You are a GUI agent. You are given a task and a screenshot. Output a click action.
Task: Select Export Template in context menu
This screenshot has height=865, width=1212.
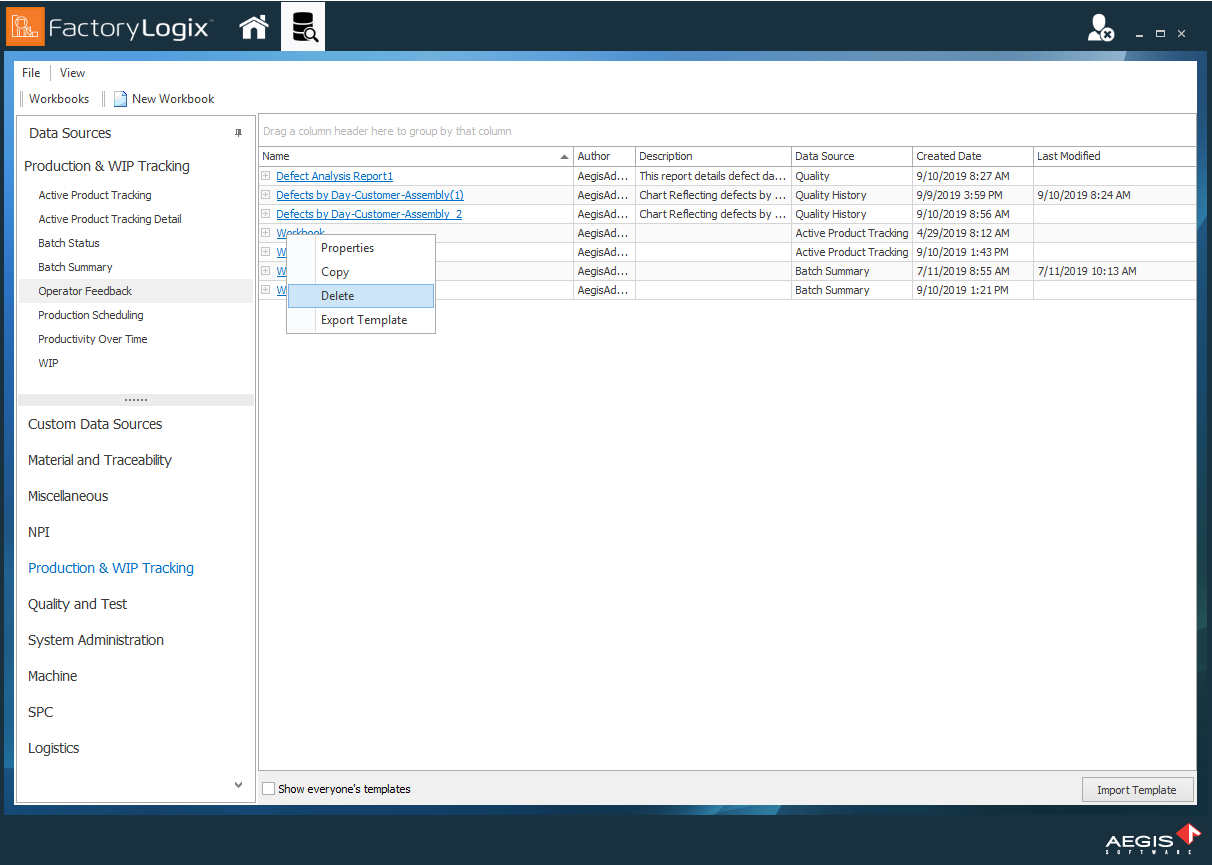(x=363, y=320)
